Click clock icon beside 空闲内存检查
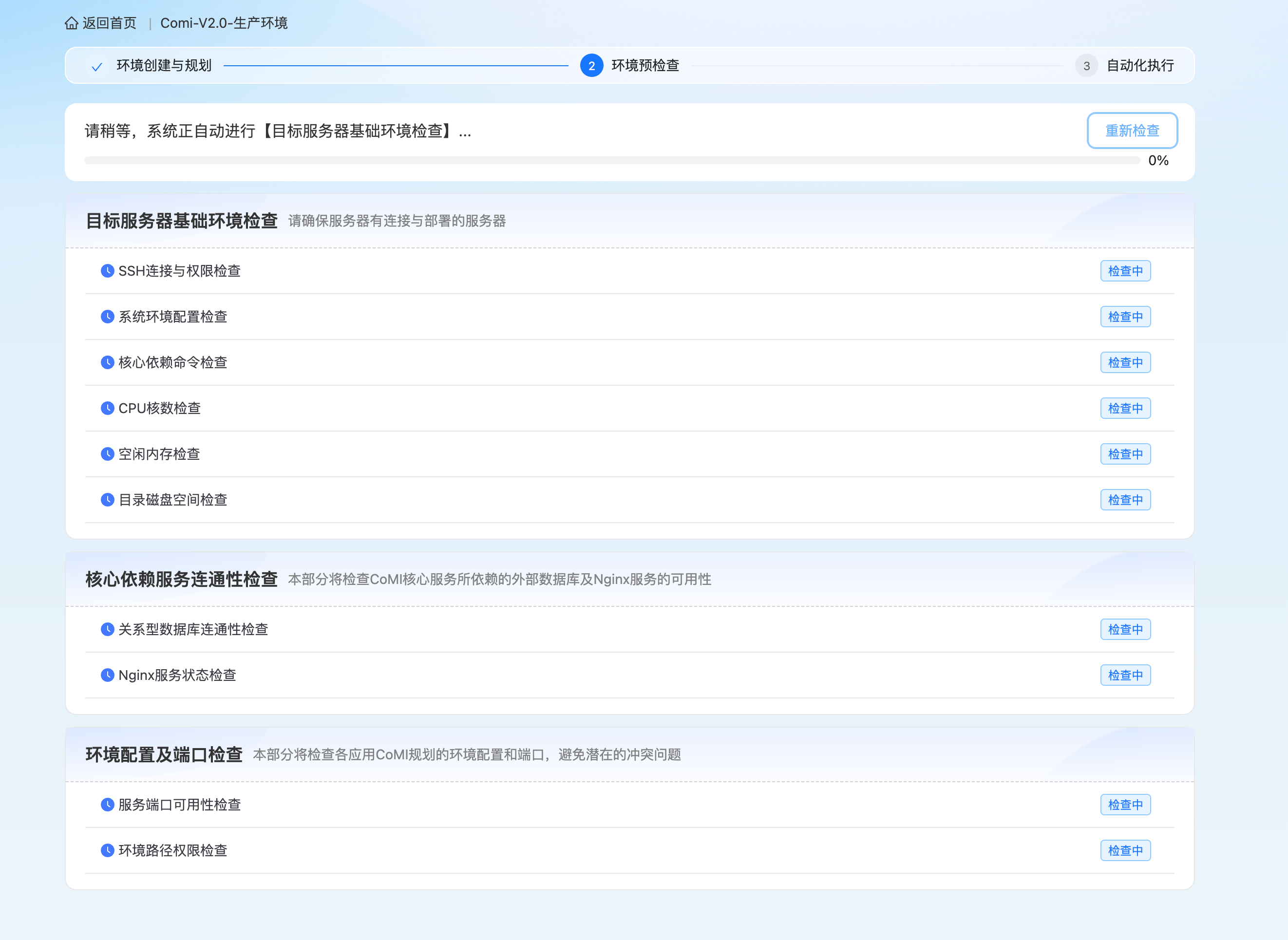 107,453
